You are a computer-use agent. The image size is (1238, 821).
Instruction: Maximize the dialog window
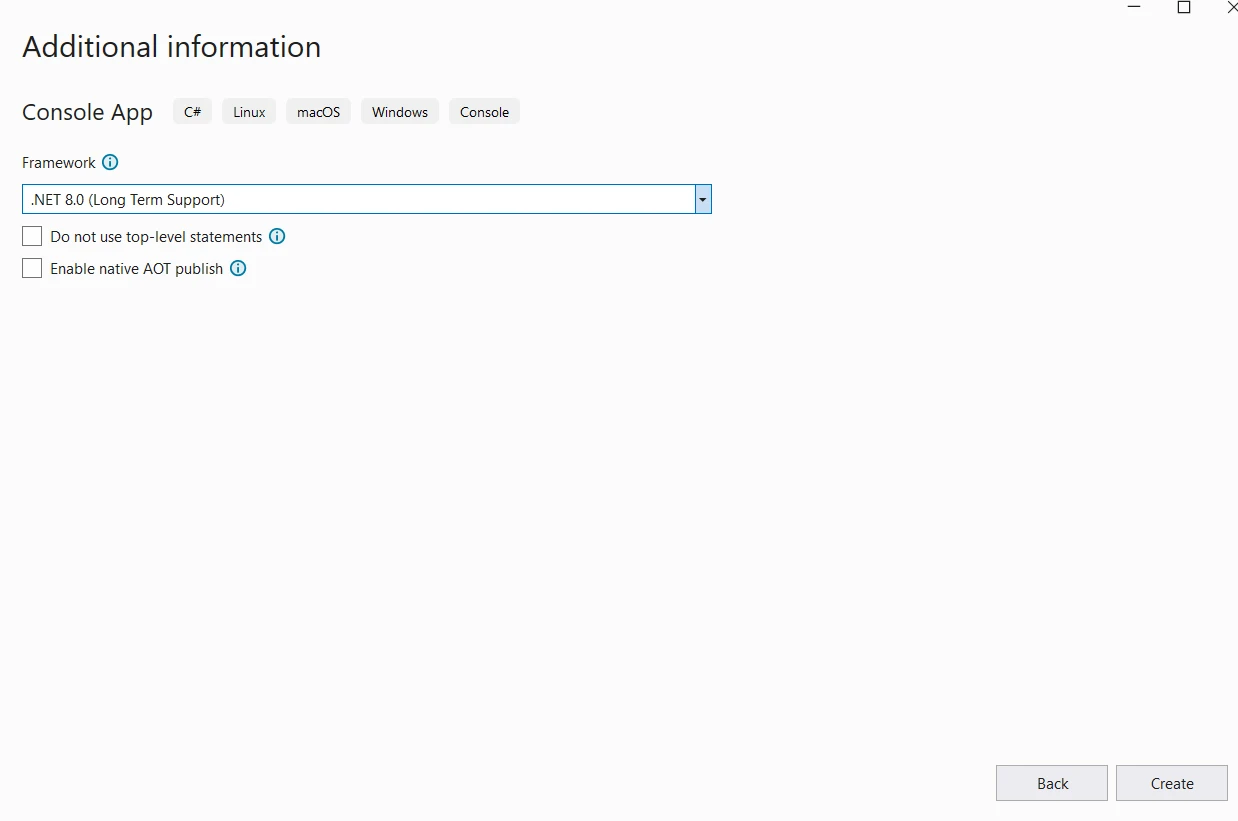click(x=1184, y=8)
